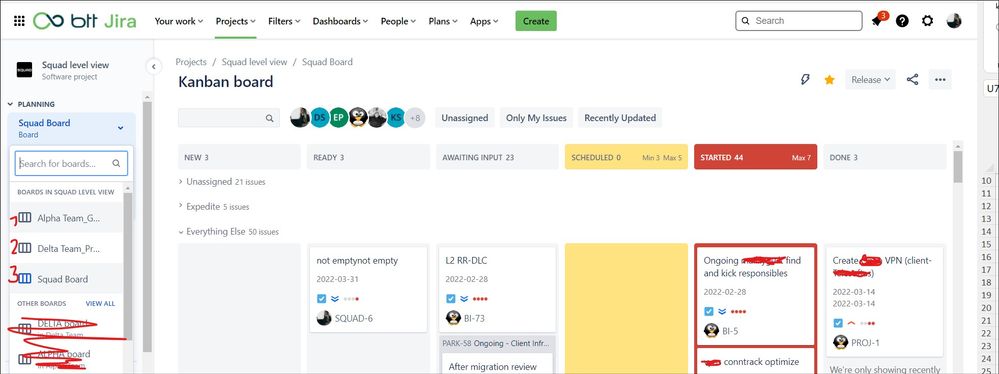This screenshot has width=999, height=374.
Task: Toggle the Recently Updated quick filter
Action: tap(620, 118)
